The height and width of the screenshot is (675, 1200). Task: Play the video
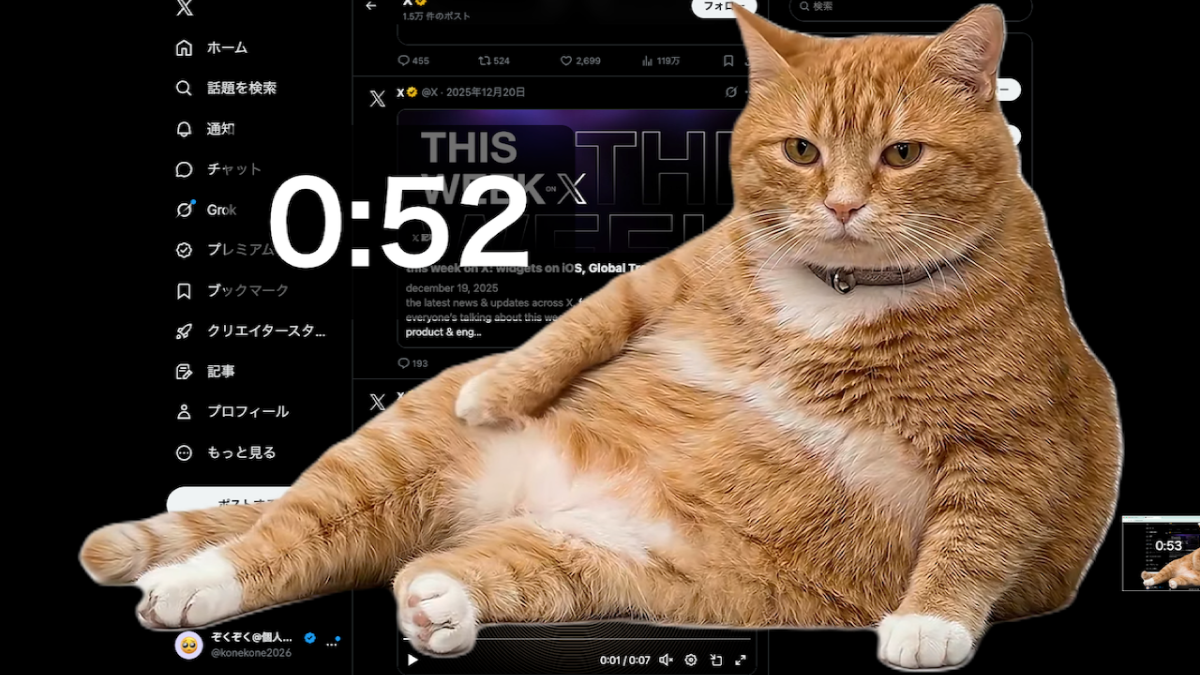pyautogui.click(x=413, y=660)
